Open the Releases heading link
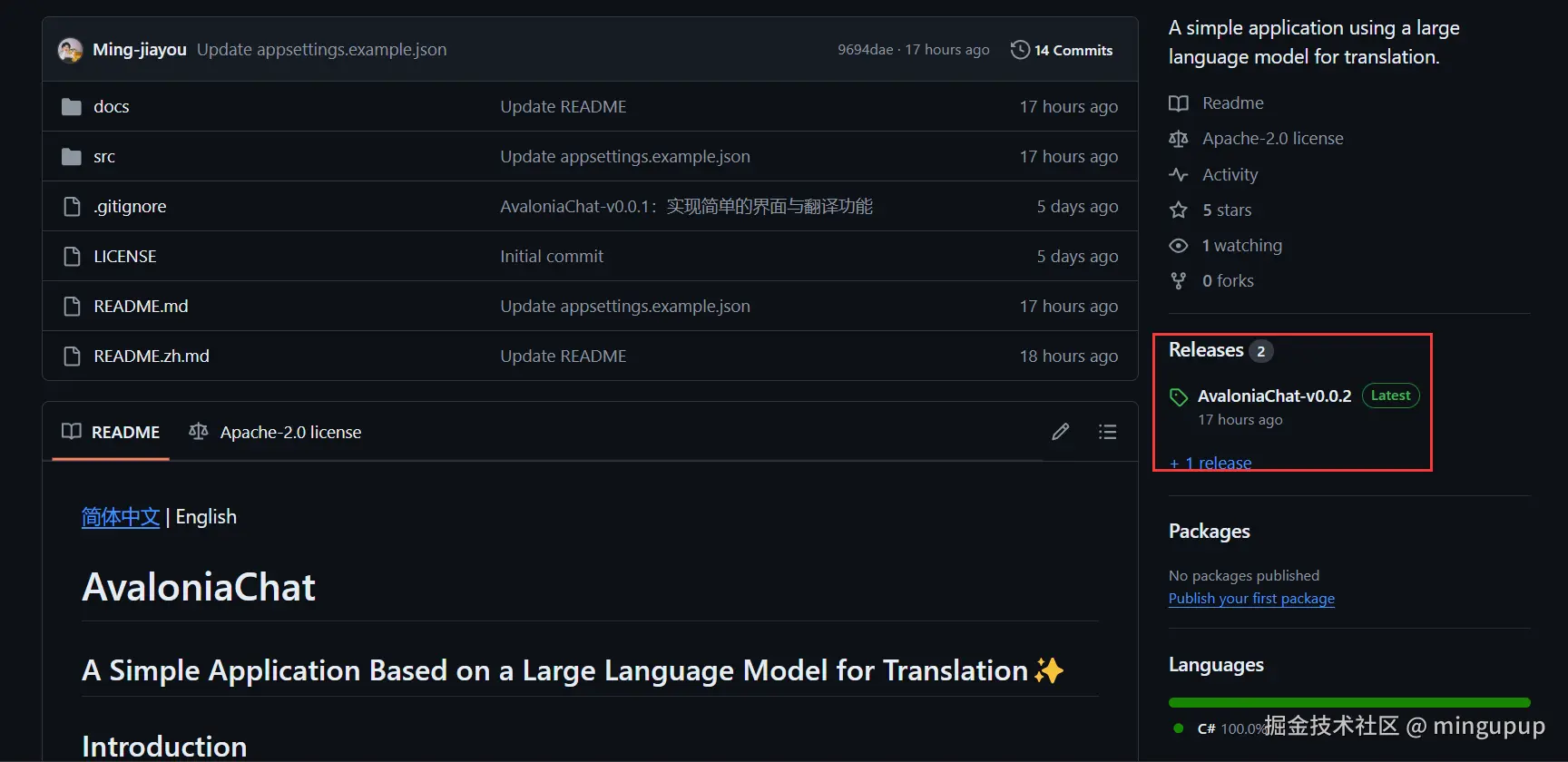1568x762 pixels. 1206,350
